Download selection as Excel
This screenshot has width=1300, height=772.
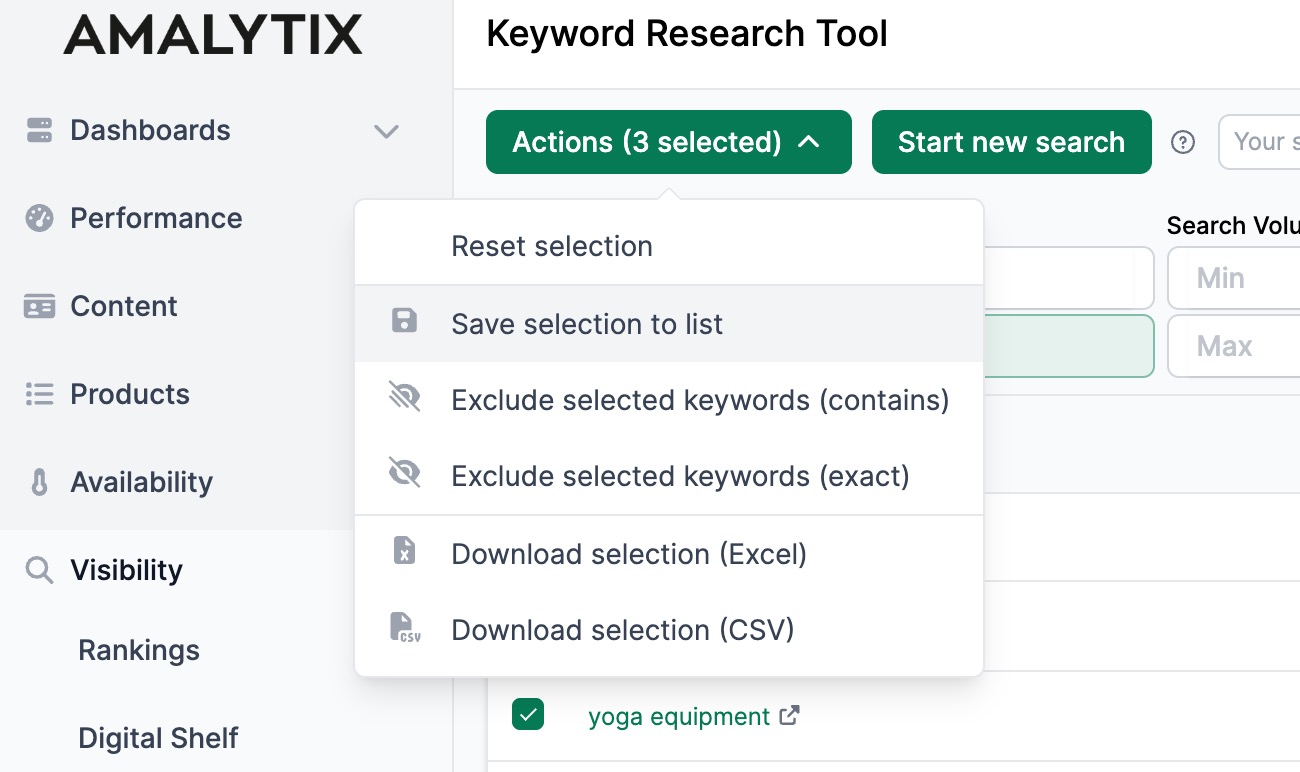628,554
